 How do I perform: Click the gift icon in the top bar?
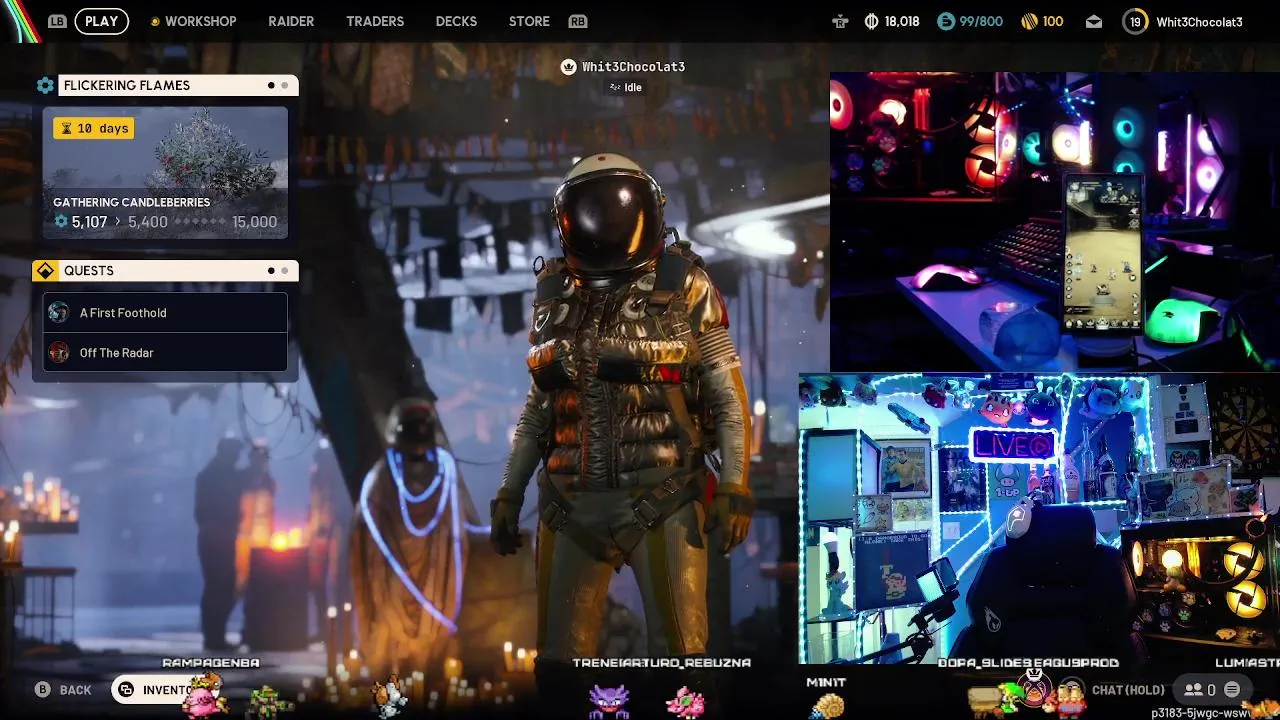(x=840, y=21)
